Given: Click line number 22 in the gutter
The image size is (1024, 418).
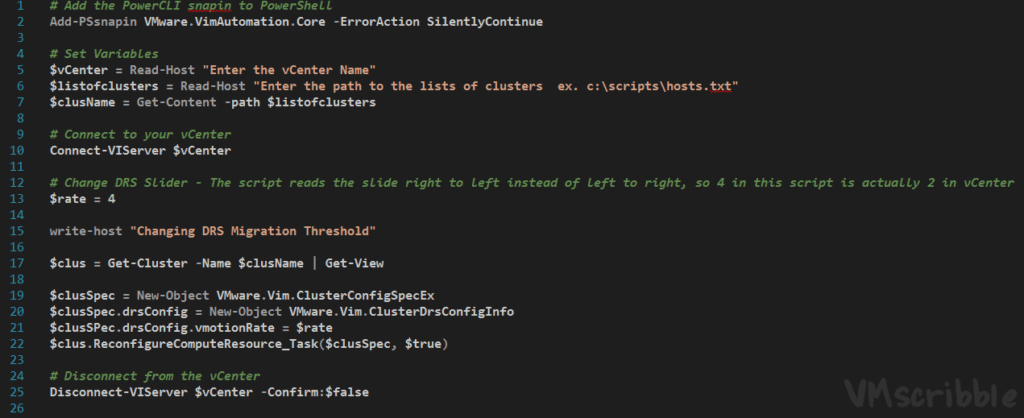Looking at the screenshot, I should pyautogui.click(x=19, y=344).
